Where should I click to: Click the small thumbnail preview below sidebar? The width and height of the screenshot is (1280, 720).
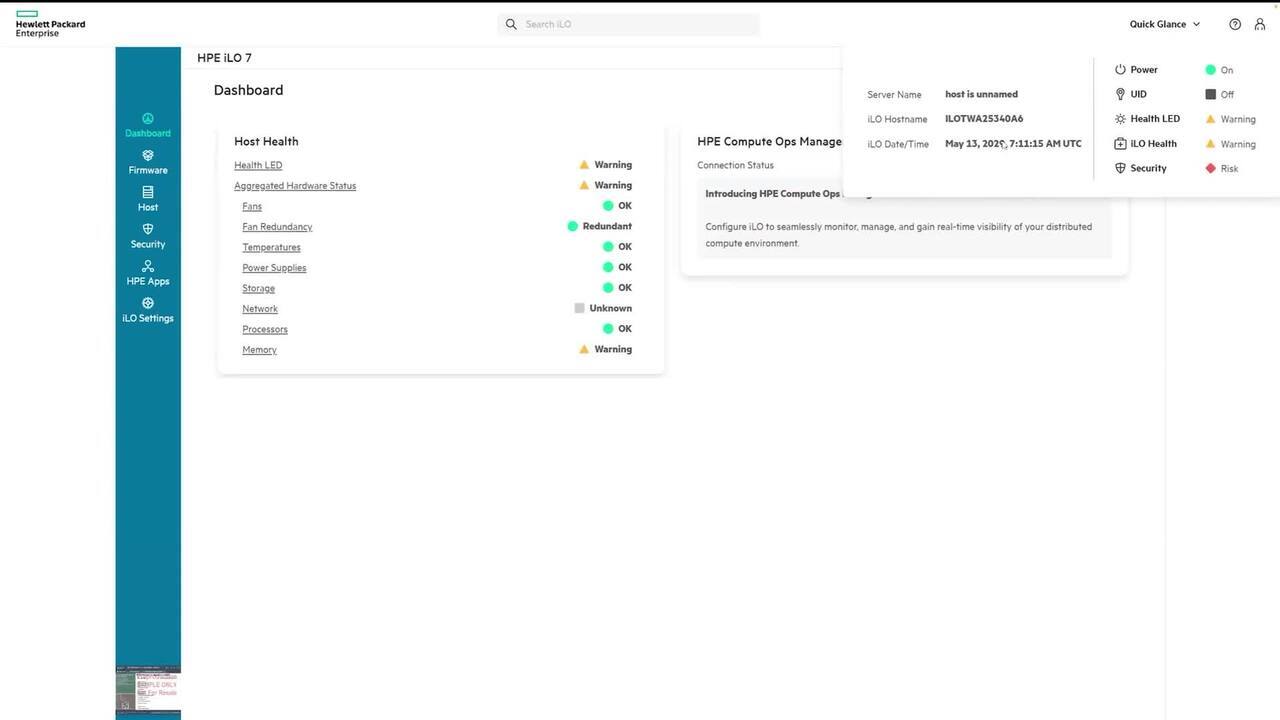pos(148,692)
